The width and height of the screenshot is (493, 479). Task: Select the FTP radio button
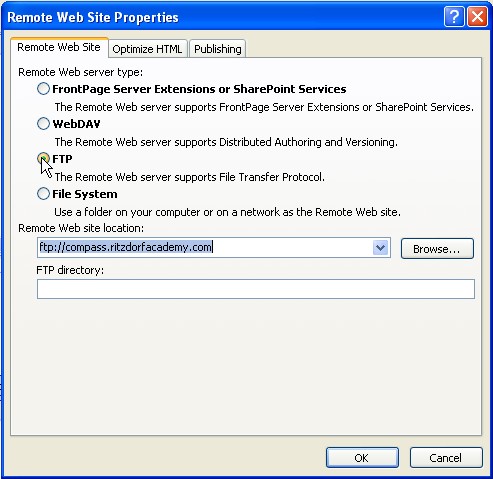pos(43,159)
